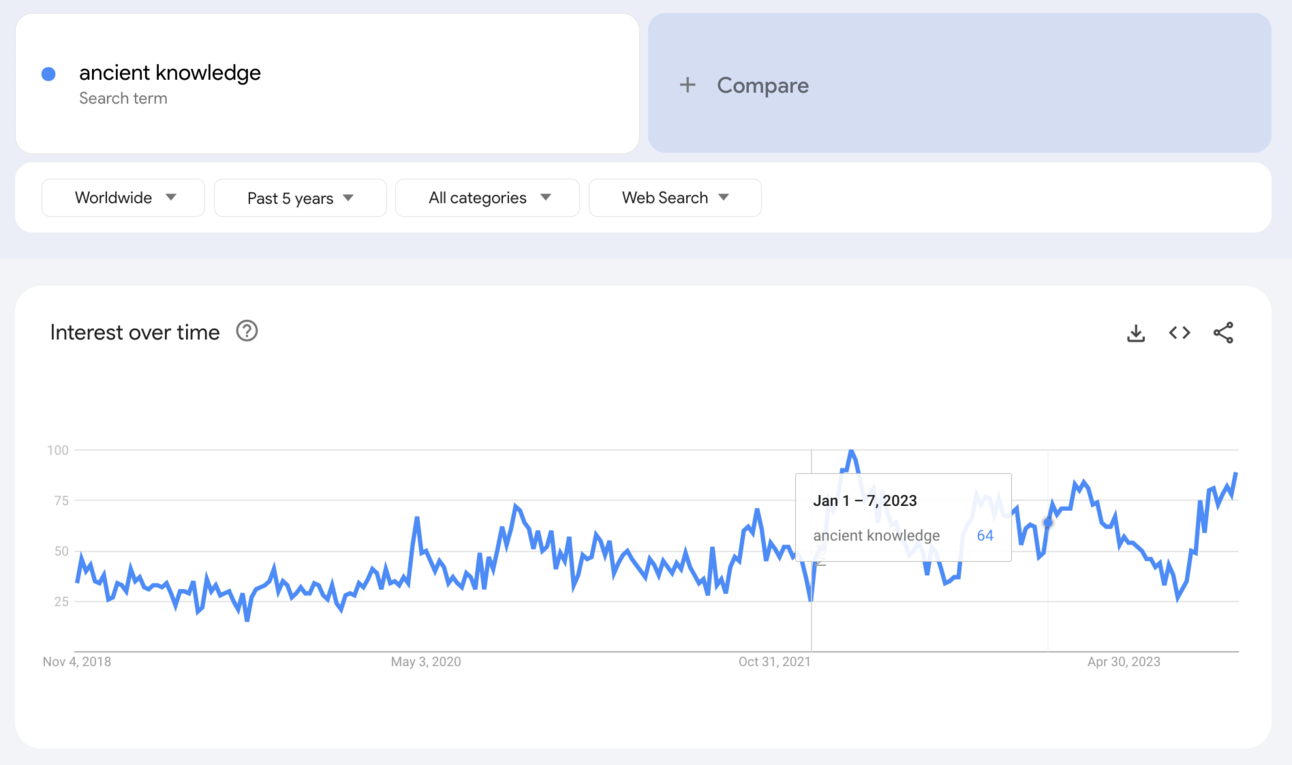Click the May 3, 2020 axis label
This screenshot has height=765, width=1292.
point(426,662)
